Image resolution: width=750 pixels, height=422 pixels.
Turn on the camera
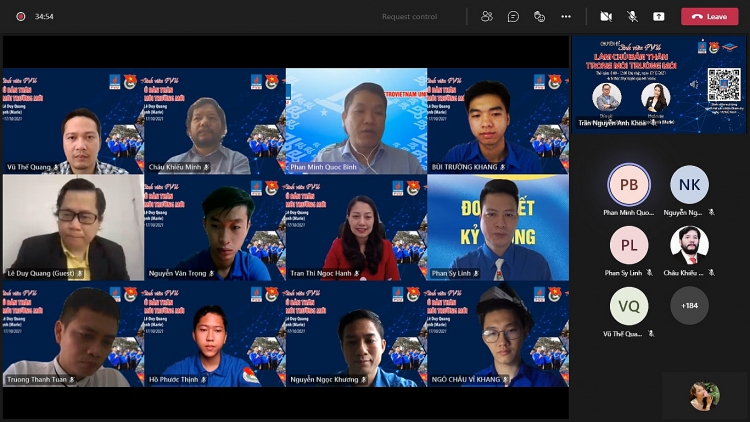pyautogui.click(x=605, y=16)
